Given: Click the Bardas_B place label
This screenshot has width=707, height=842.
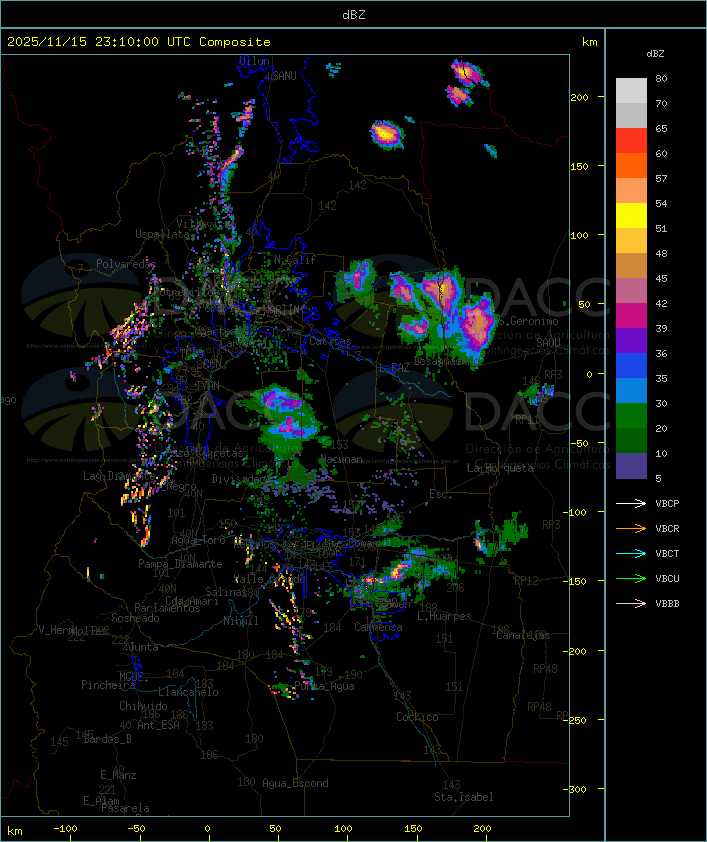Looking at the screenshot, I should (x=107, y=739).
